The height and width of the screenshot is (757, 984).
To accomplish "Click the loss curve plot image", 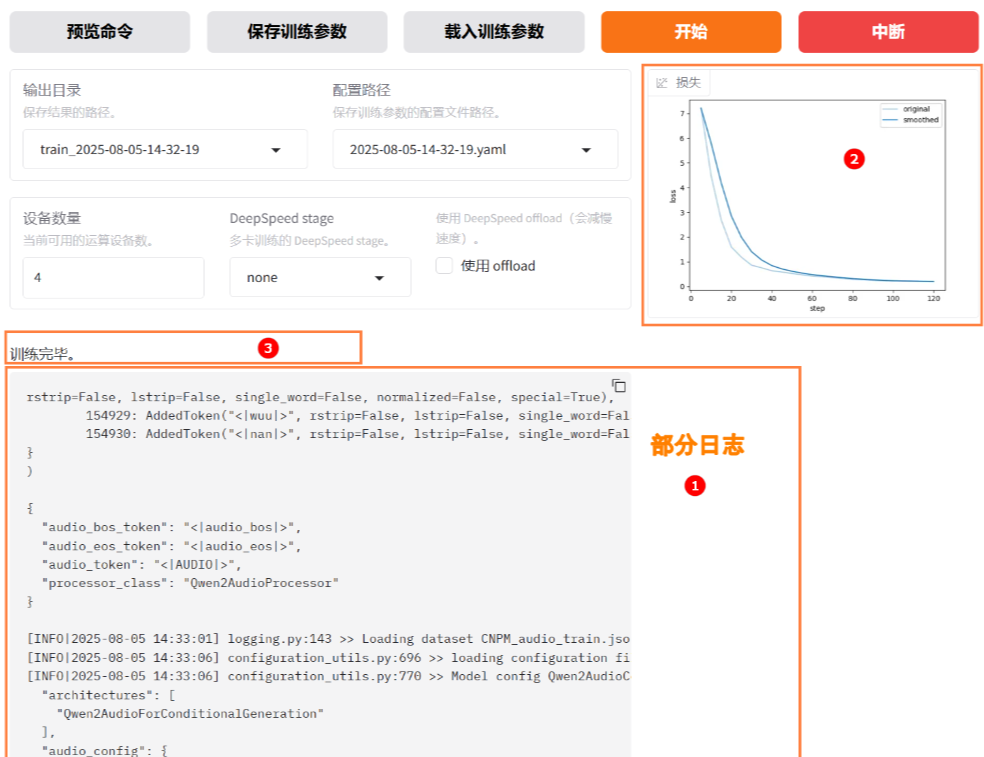I will click(x=810, y=204).
